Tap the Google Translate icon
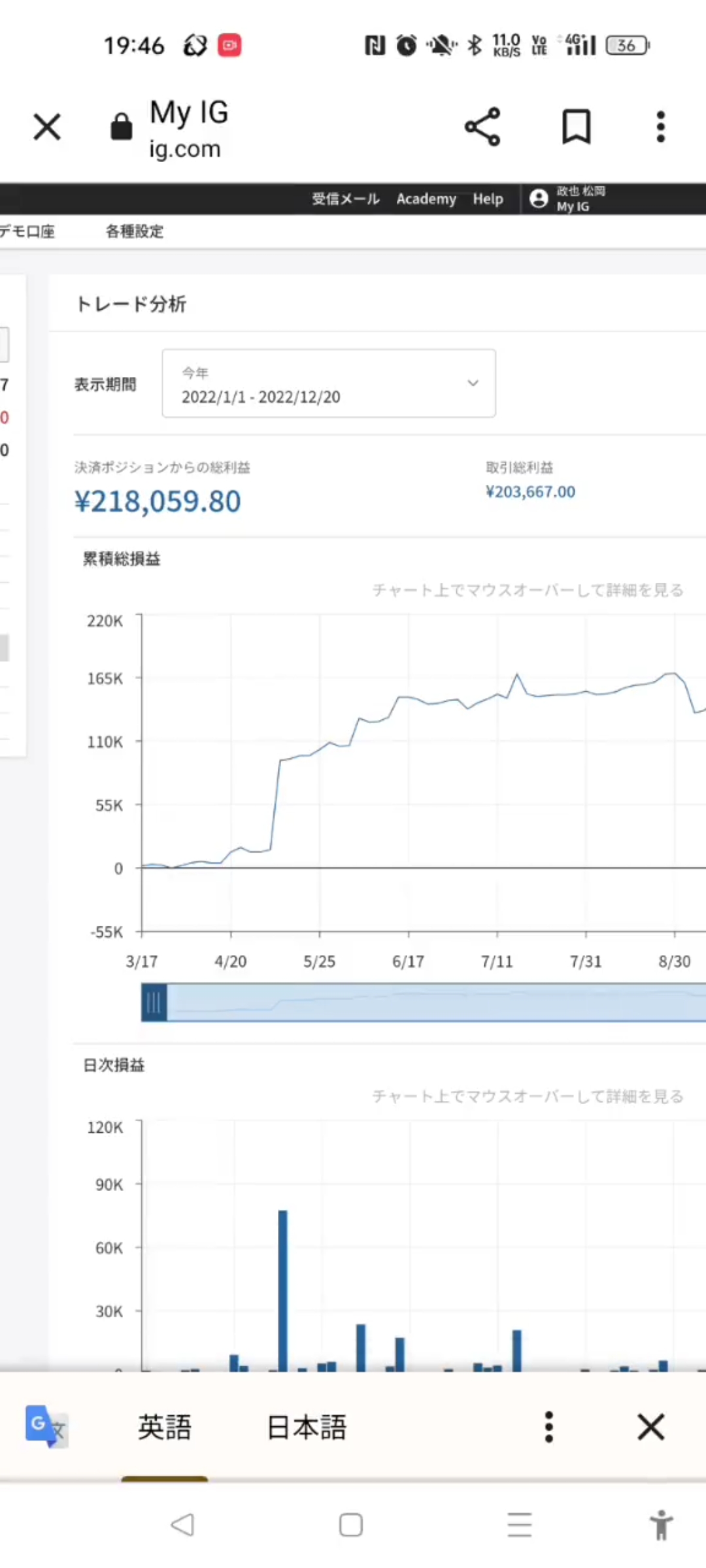Screen dimensions: 706x1568 (46, 1426)
